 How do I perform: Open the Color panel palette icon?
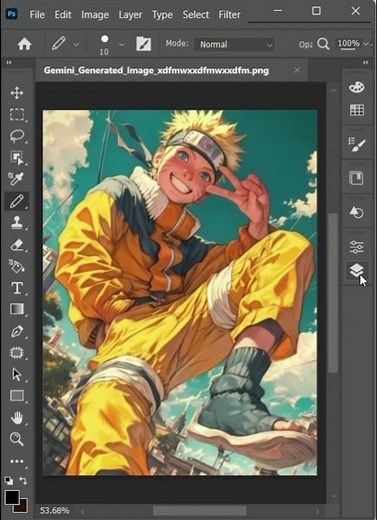(357, 87)
